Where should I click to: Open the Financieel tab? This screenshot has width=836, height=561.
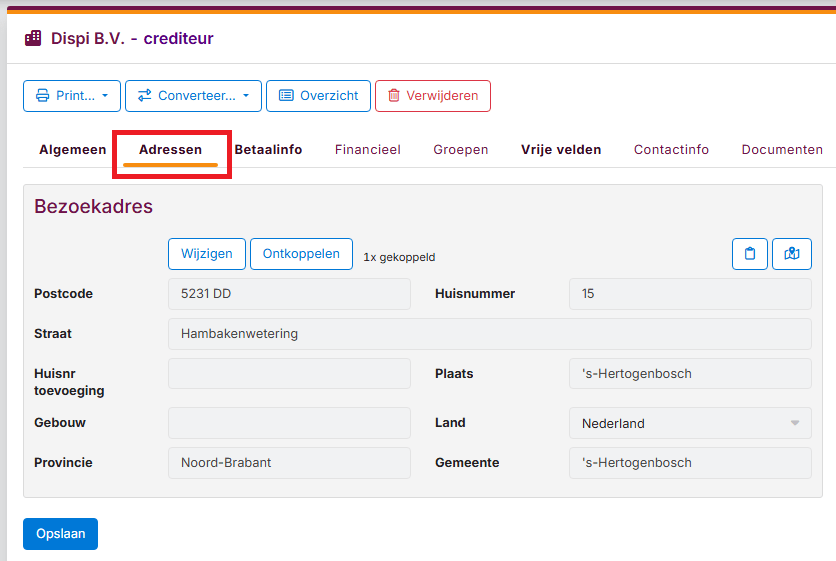[367, 150]
